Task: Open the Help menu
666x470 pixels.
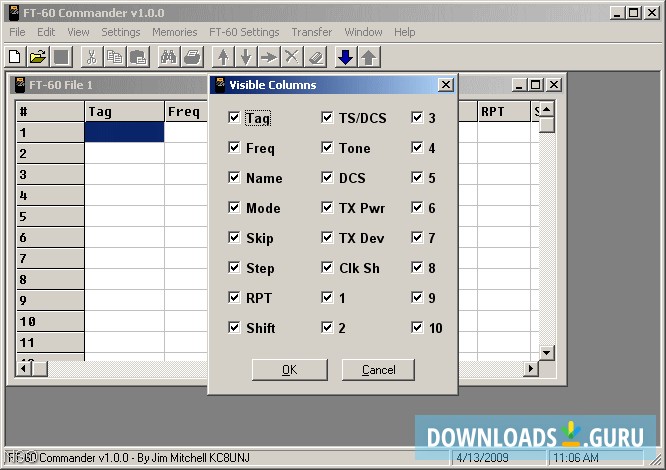Action: tap(404, 32)
